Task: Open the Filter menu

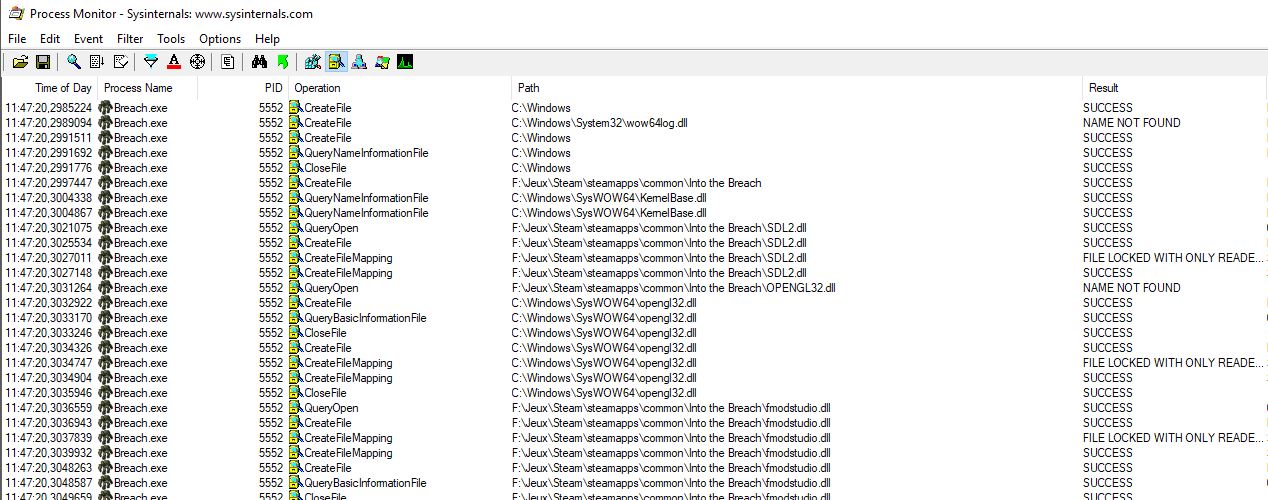Action: (x=130, y=39)
